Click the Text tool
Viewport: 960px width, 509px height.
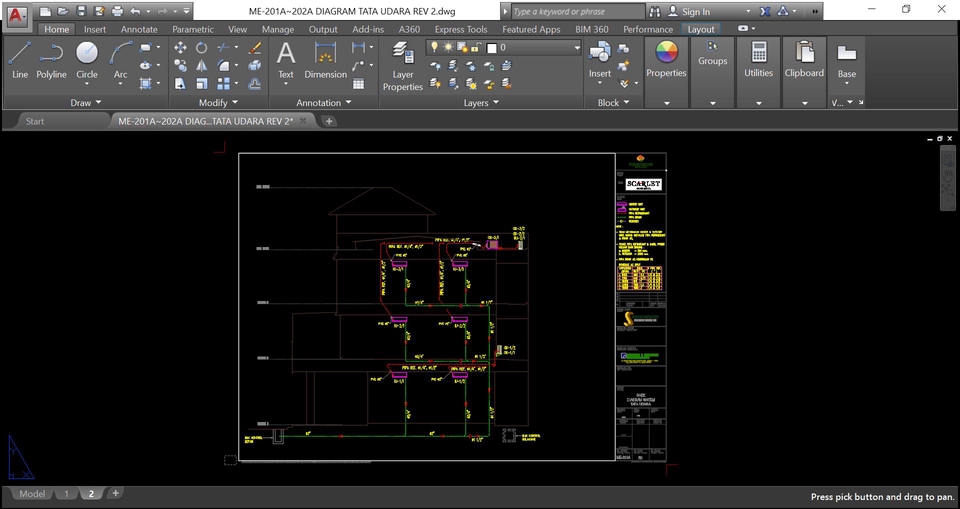(x=286, y=61)
